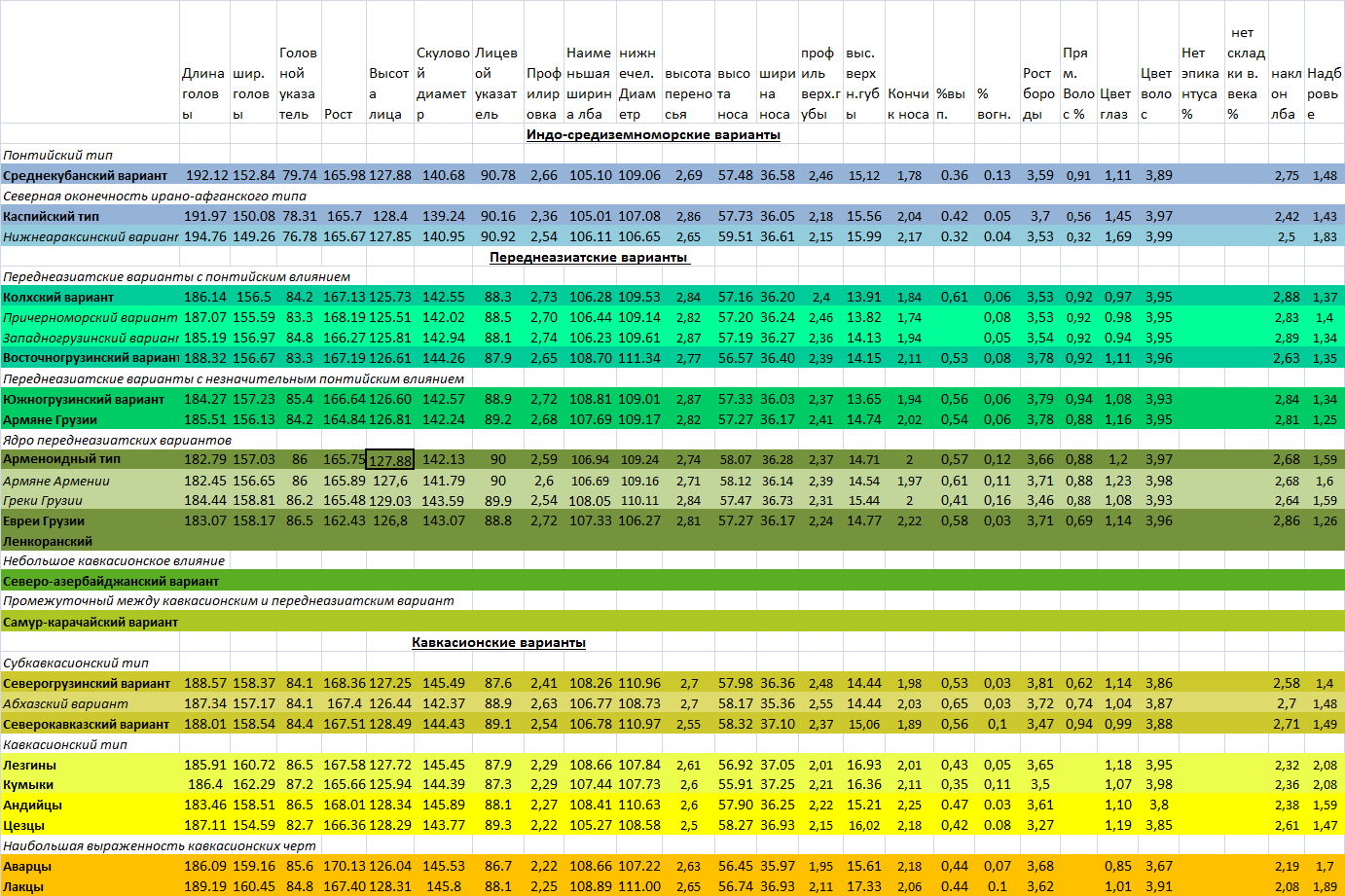Select the Рост column header
This screenshot has width=1345, height=896.
[339, 114]
